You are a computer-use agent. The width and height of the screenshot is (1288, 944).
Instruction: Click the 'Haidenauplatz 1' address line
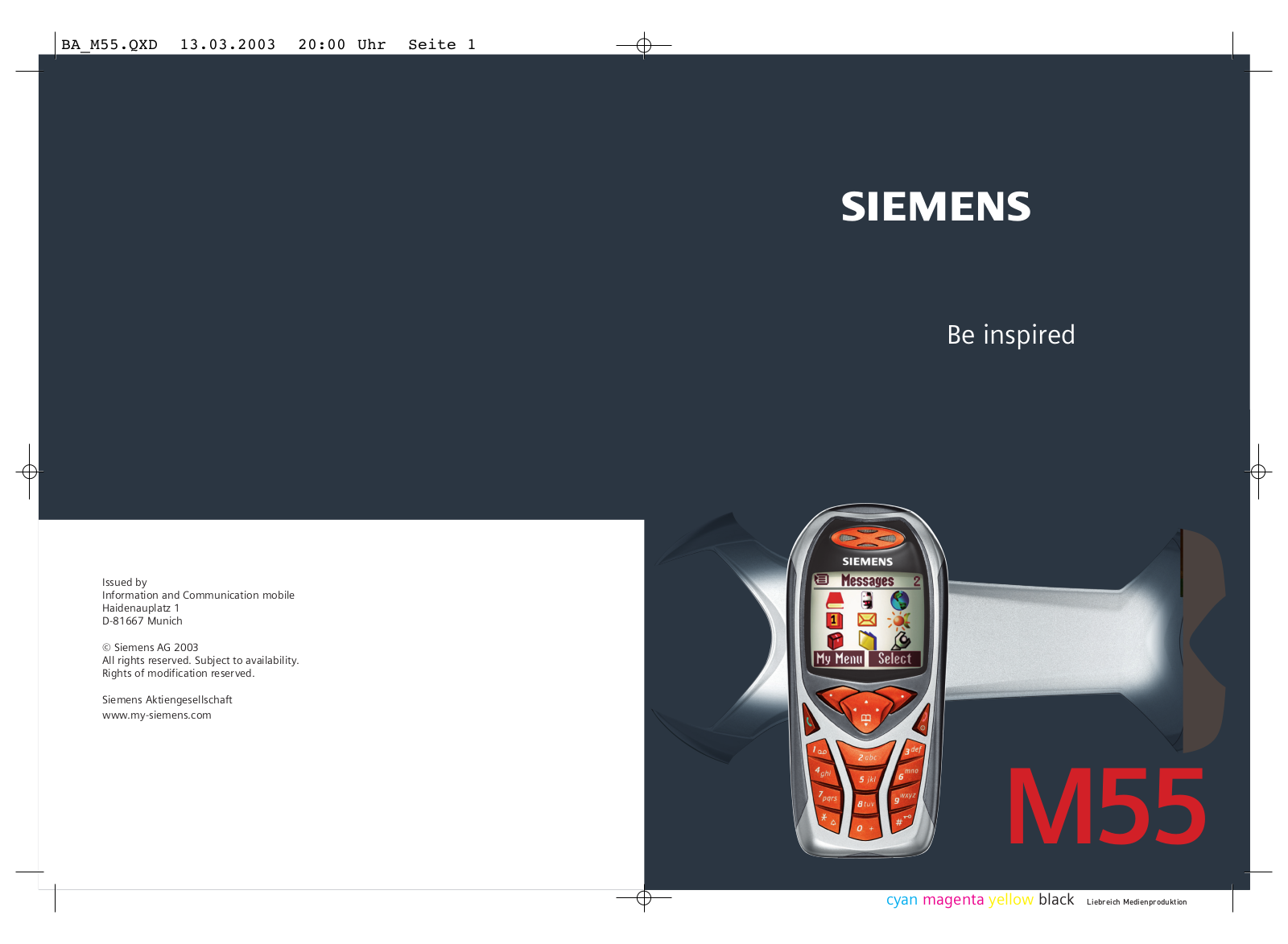point(141,608)
